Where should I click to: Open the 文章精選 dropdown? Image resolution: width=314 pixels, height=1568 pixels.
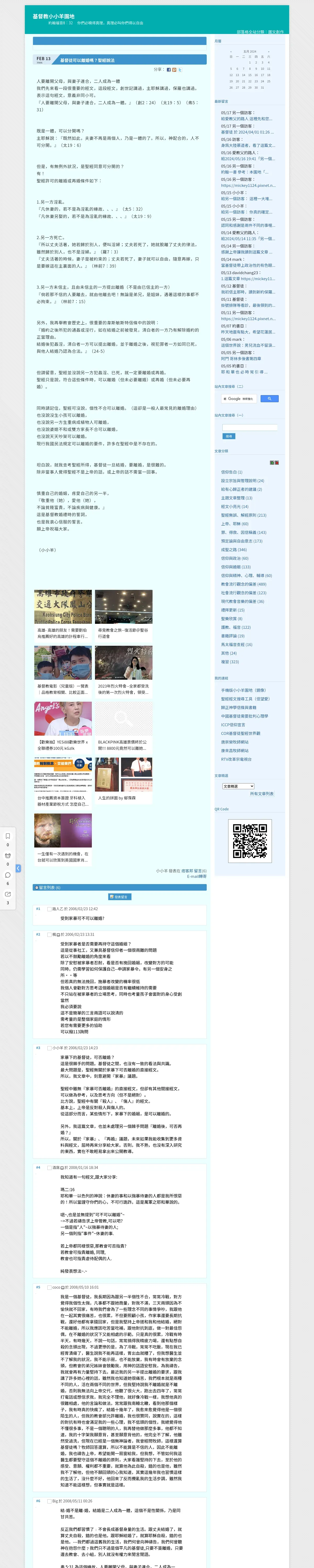(238, 786)
